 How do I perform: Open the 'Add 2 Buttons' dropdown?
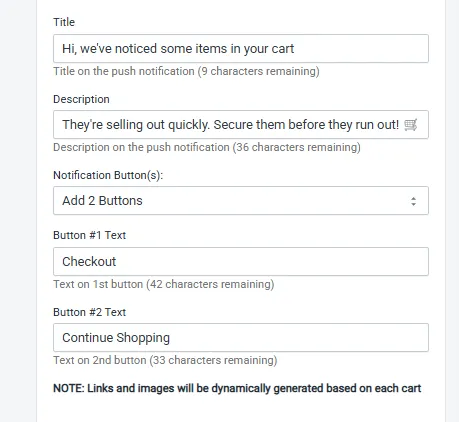241,201
